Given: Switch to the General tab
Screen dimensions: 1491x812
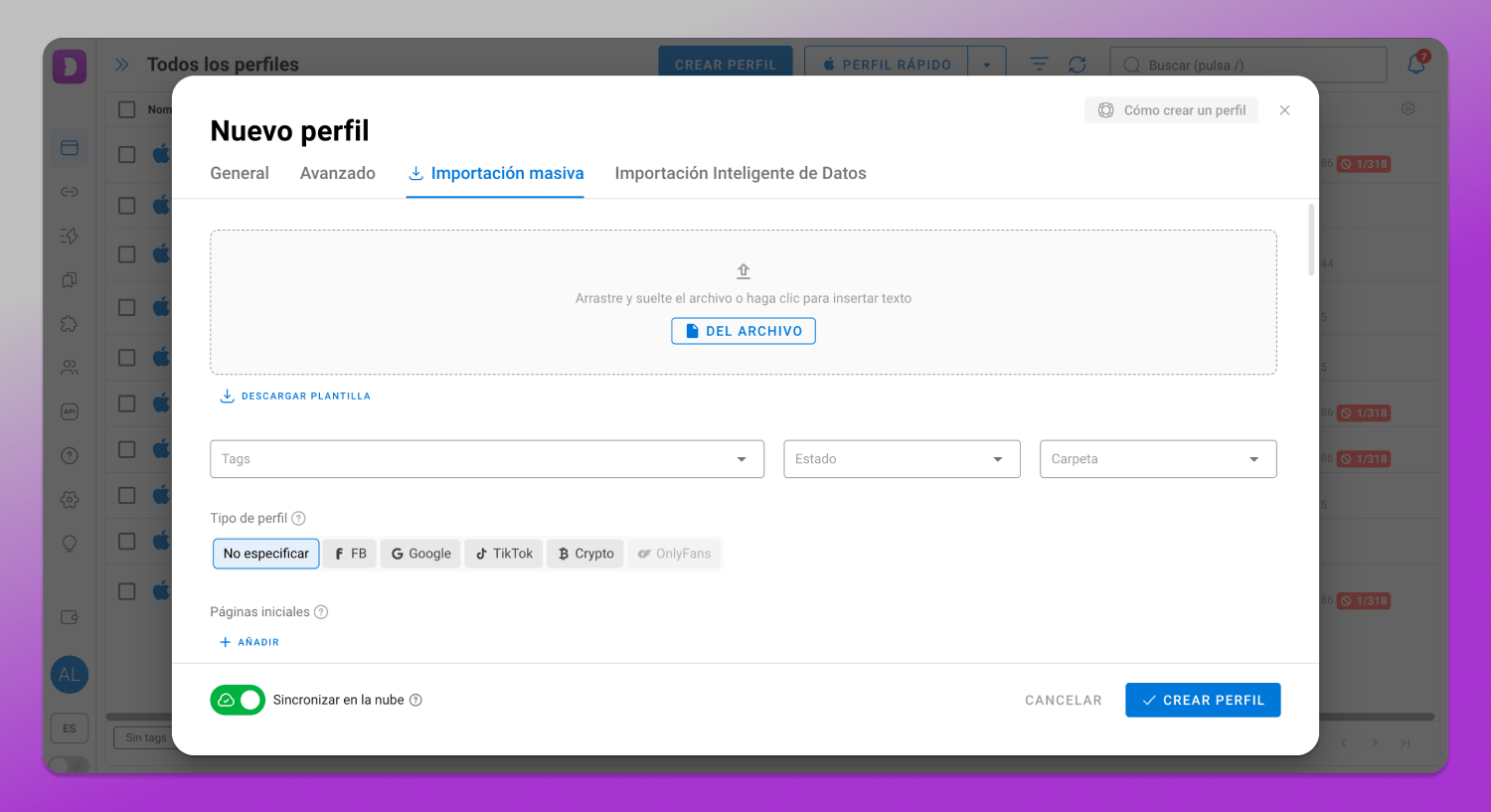Looking at the screenshot, I should 240,173.
